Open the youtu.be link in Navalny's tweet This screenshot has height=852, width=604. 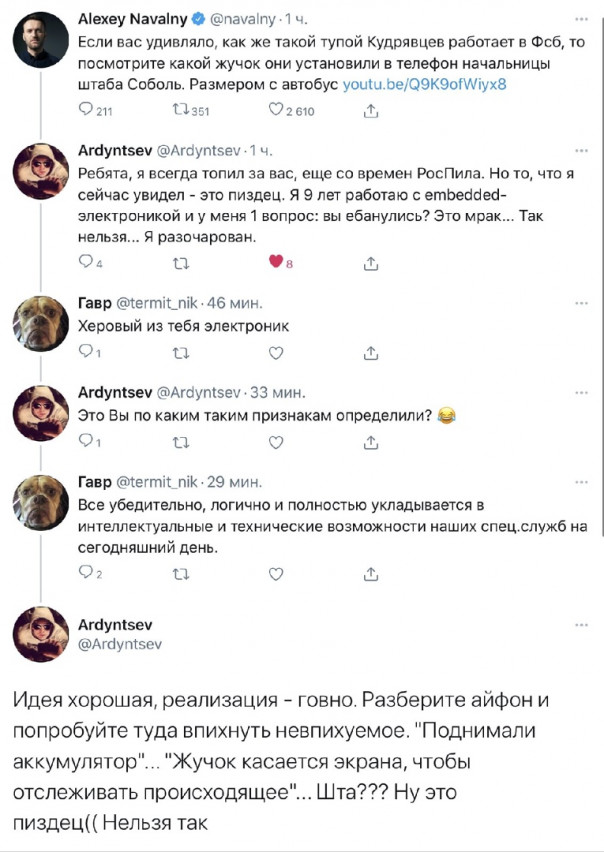click(x=425, y=84)
